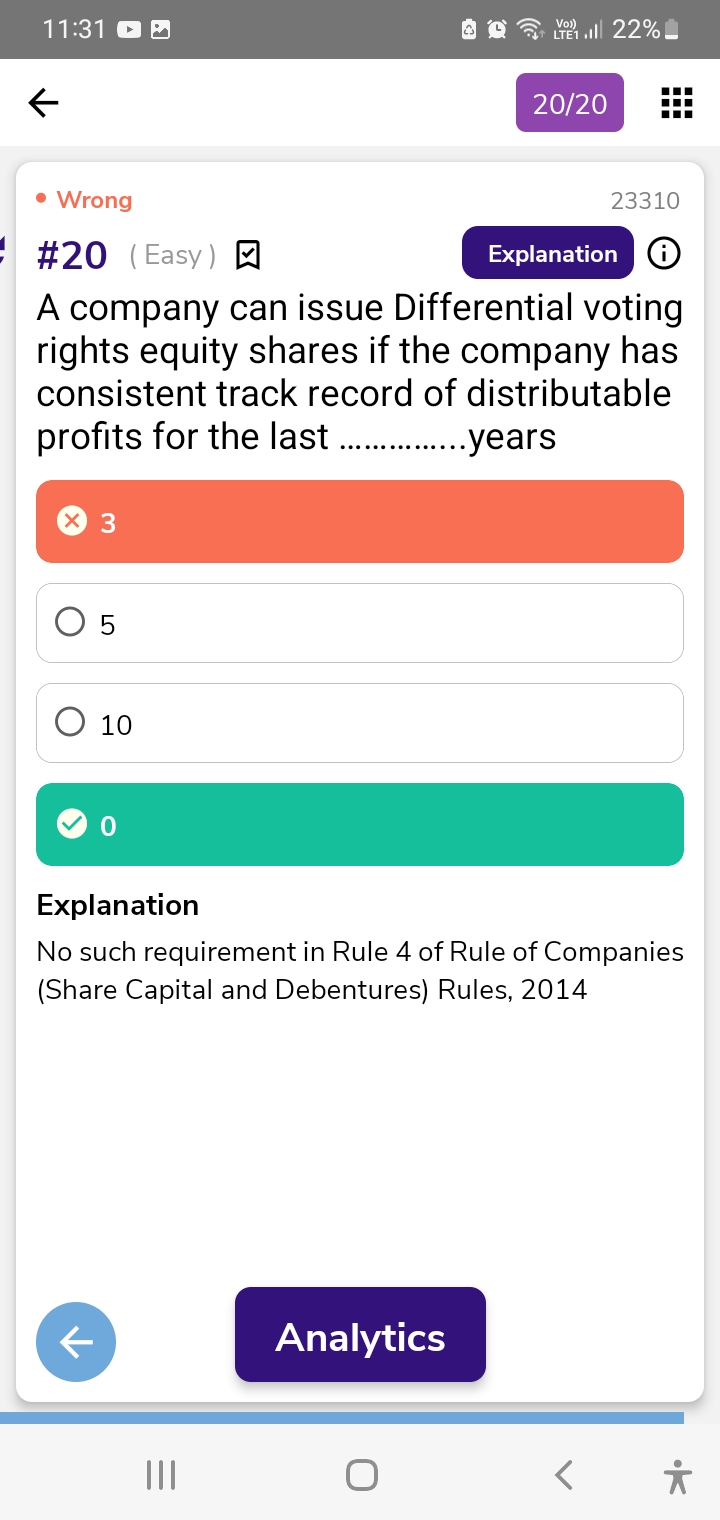Tap the green checkmark on option 0
Viewport: 720px width, 1520px height.
[x=71, y=825]
